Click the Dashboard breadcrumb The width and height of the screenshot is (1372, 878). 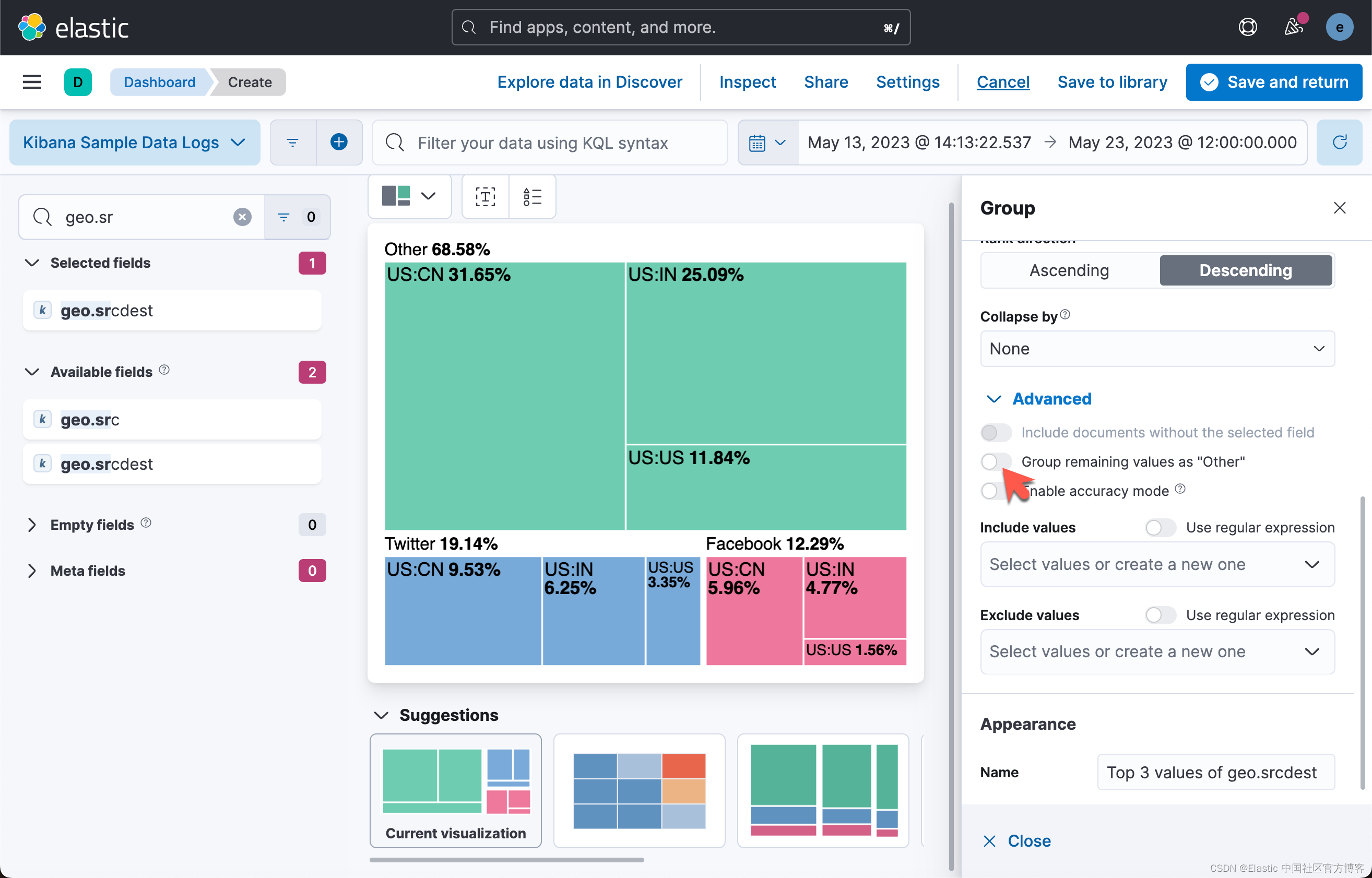(x=160, y=82)
